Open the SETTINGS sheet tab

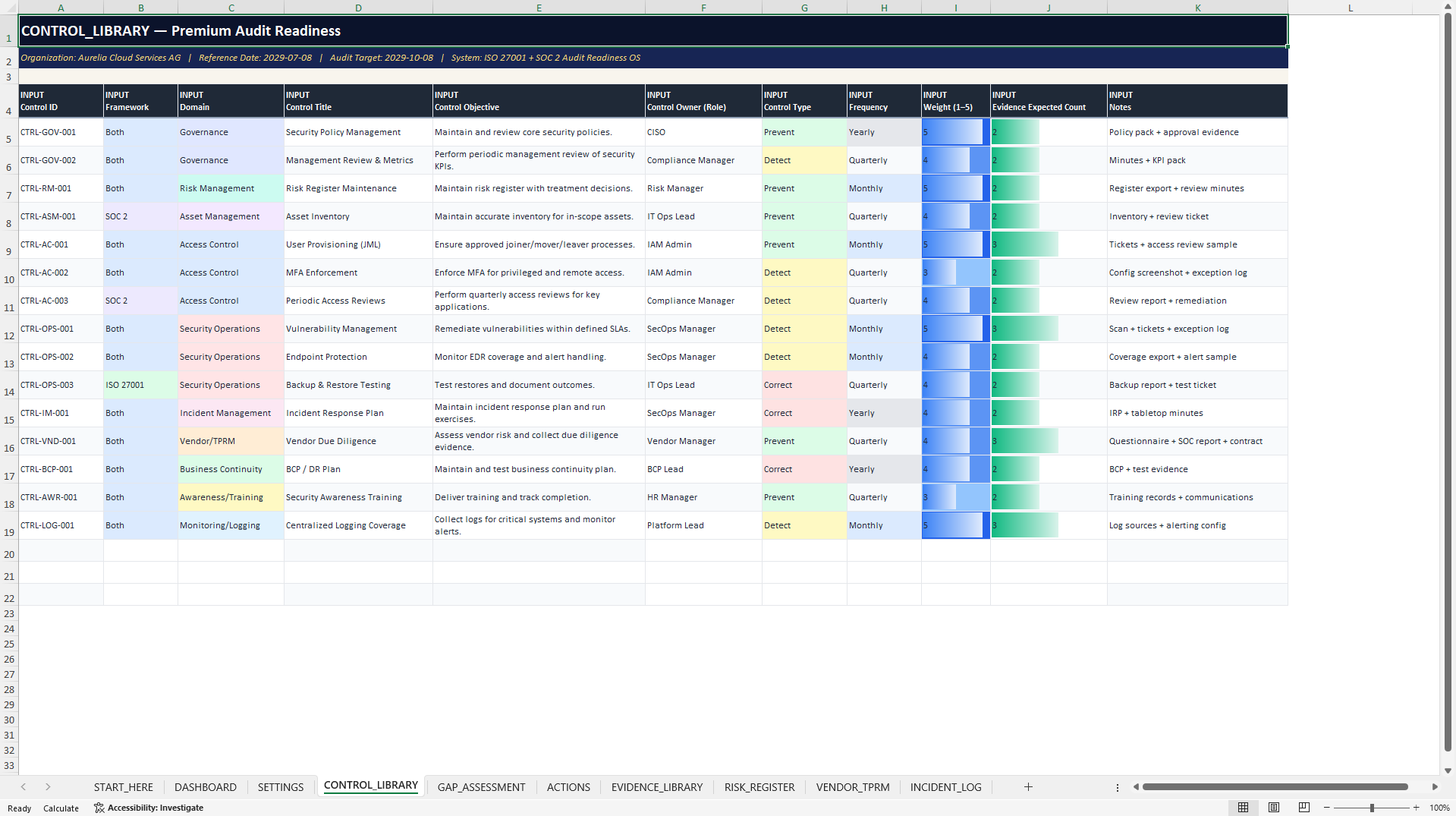tap(281, 787)
